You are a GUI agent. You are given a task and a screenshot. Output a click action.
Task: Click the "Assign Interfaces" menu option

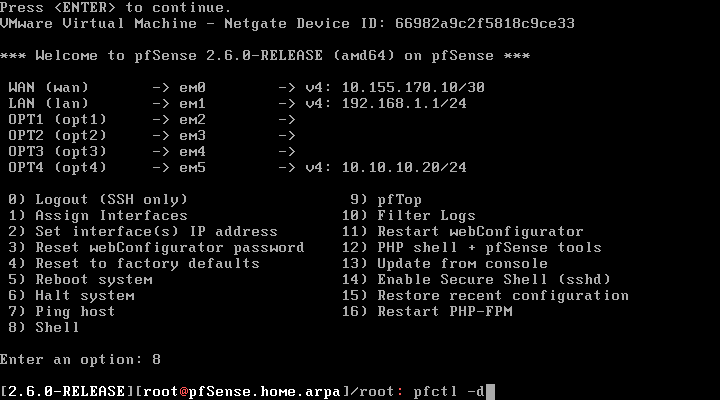click(110, 215)
